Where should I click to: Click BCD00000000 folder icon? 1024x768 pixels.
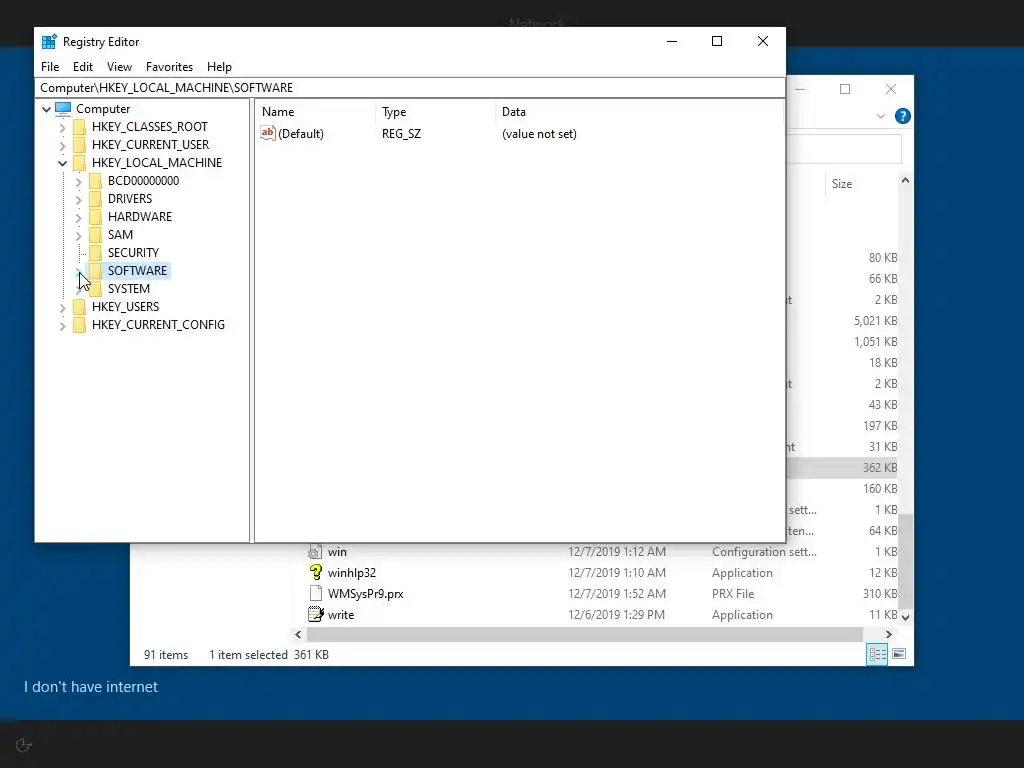pos(95,181)
